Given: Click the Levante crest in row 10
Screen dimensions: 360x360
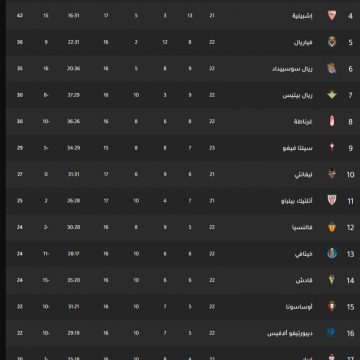Looking at the screenshot, I should [332, 174].
